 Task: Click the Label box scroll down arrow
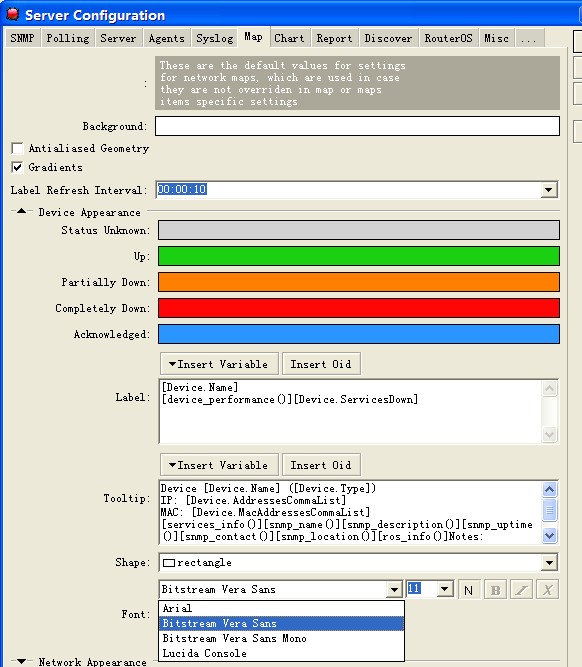[549, 434]
